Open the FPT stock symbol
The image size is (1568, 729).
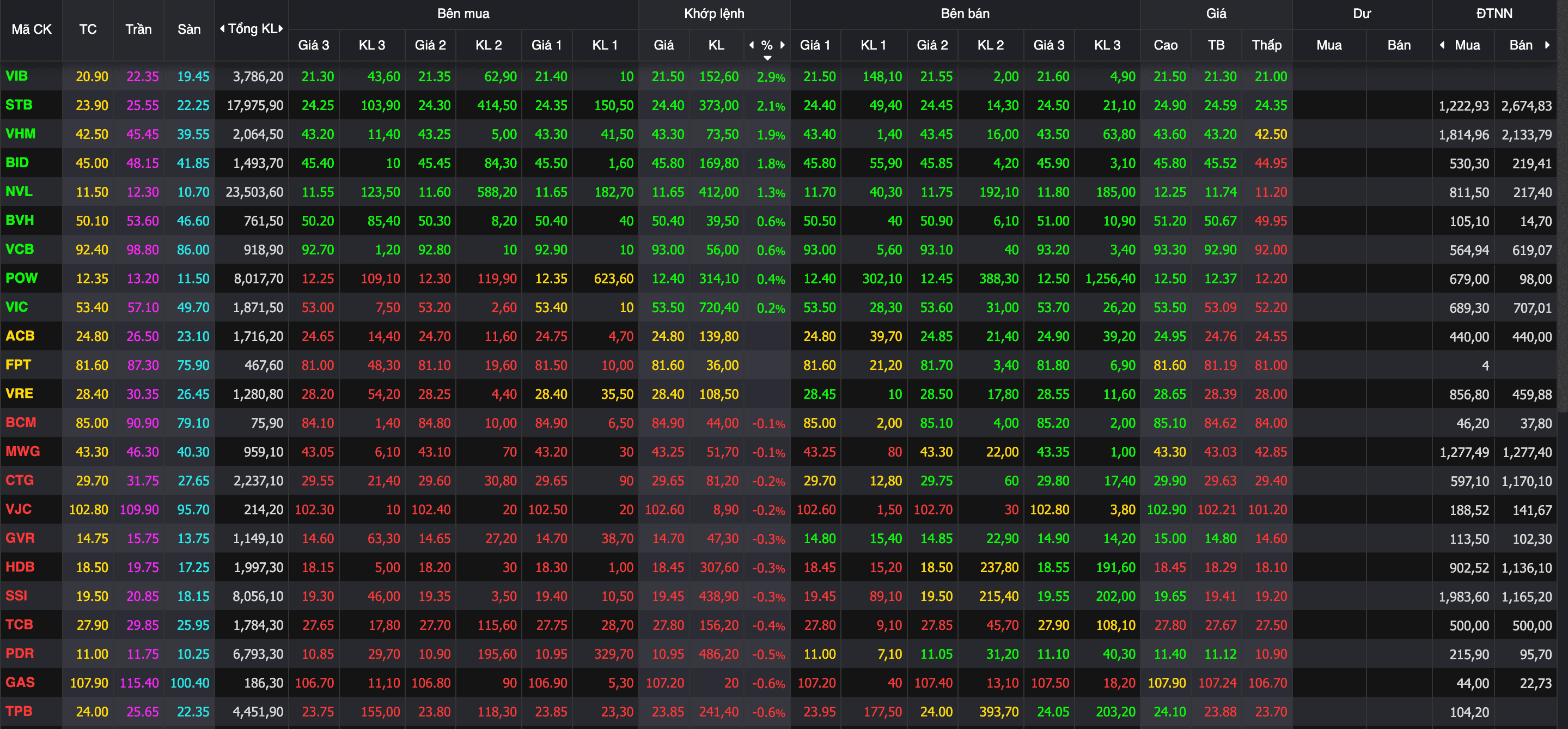(17, 365)
